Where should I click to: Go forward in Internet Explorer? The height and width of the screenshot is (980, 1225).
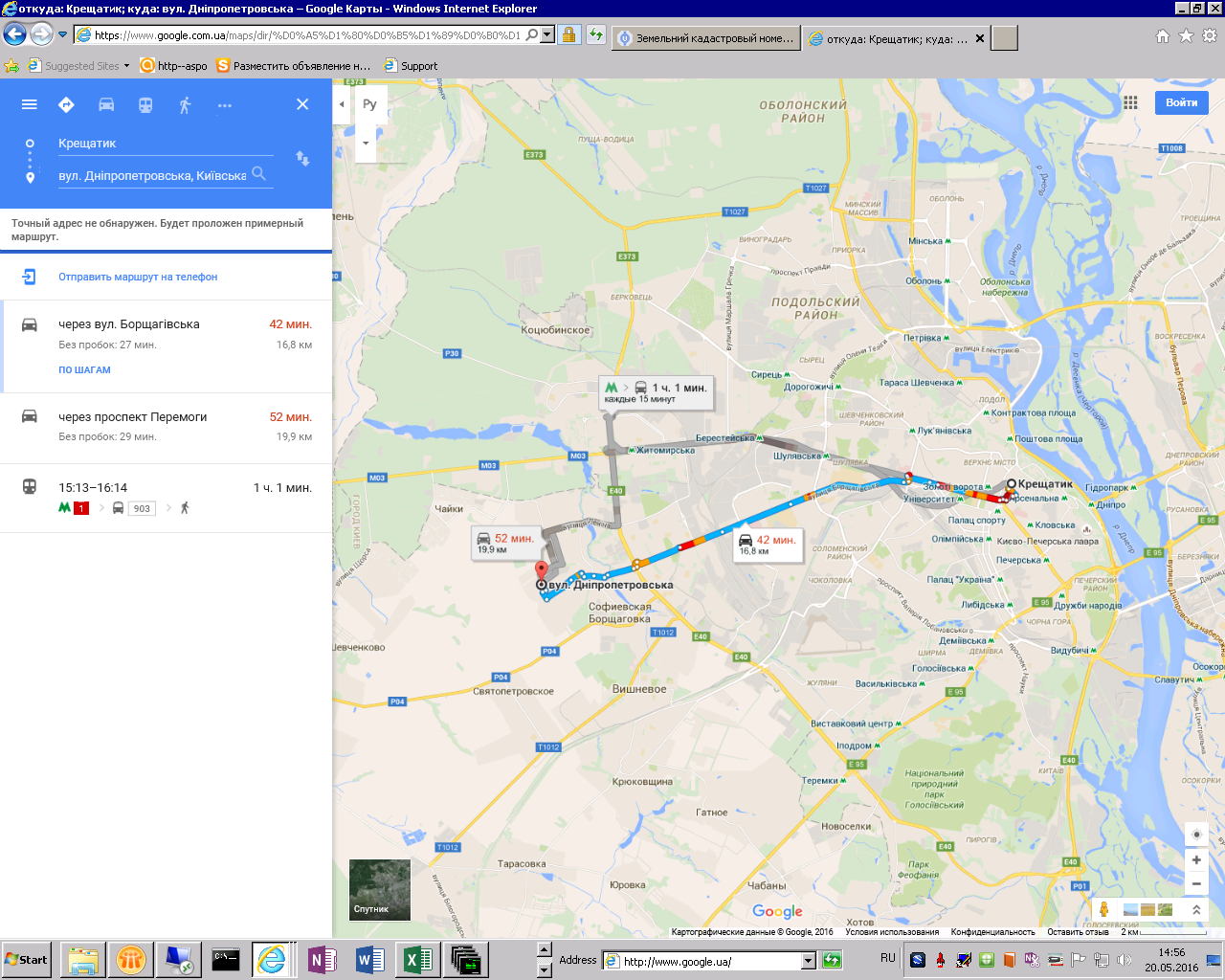41,34
